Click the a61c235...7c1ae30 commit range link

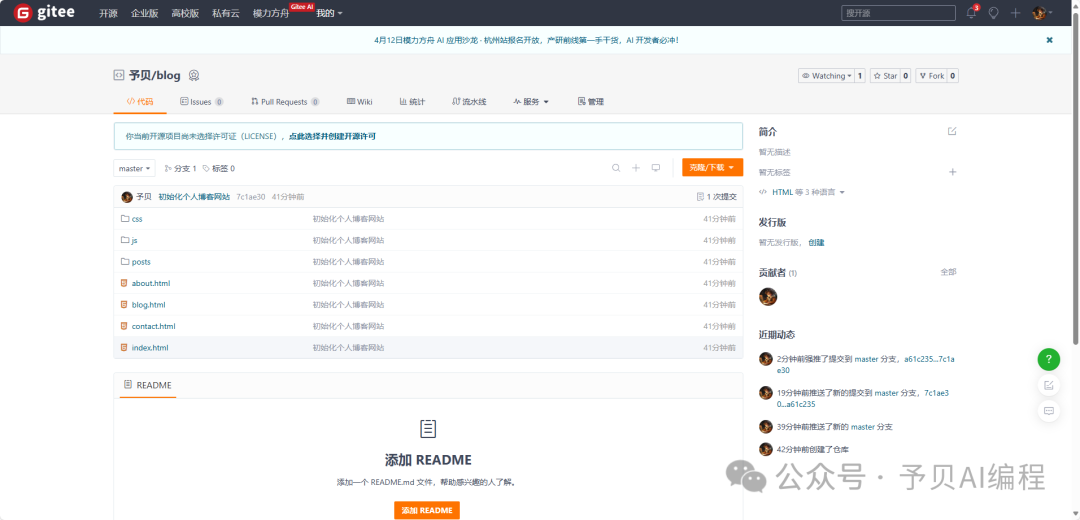(865, 364)
